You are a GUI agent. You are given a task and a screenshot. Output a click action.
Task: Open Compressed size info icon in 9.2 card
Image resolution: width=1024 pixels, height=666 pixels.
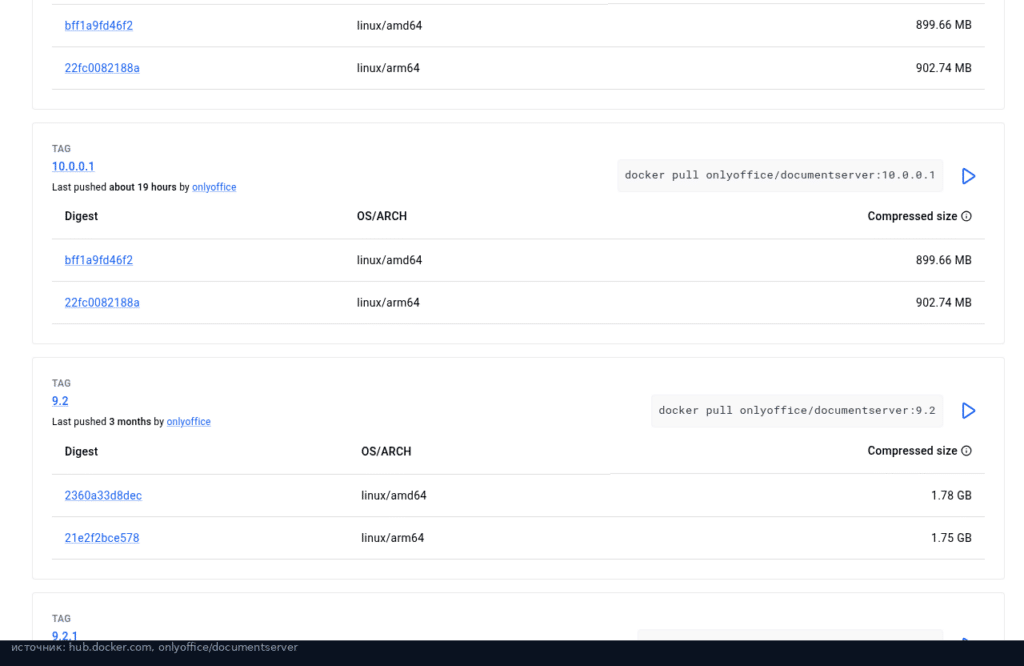967,451
